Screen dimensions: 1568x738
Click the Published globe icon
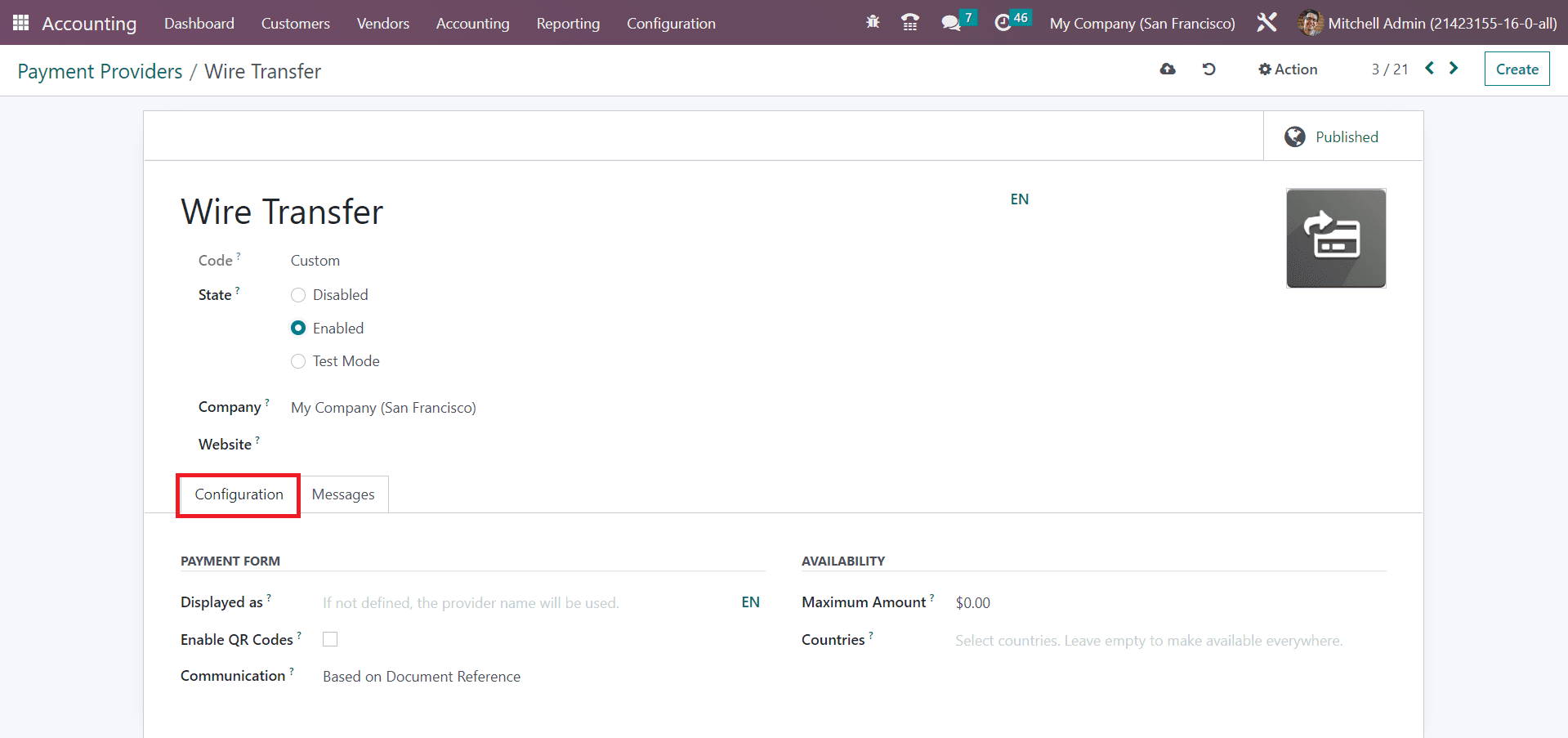coord(1294,136)
